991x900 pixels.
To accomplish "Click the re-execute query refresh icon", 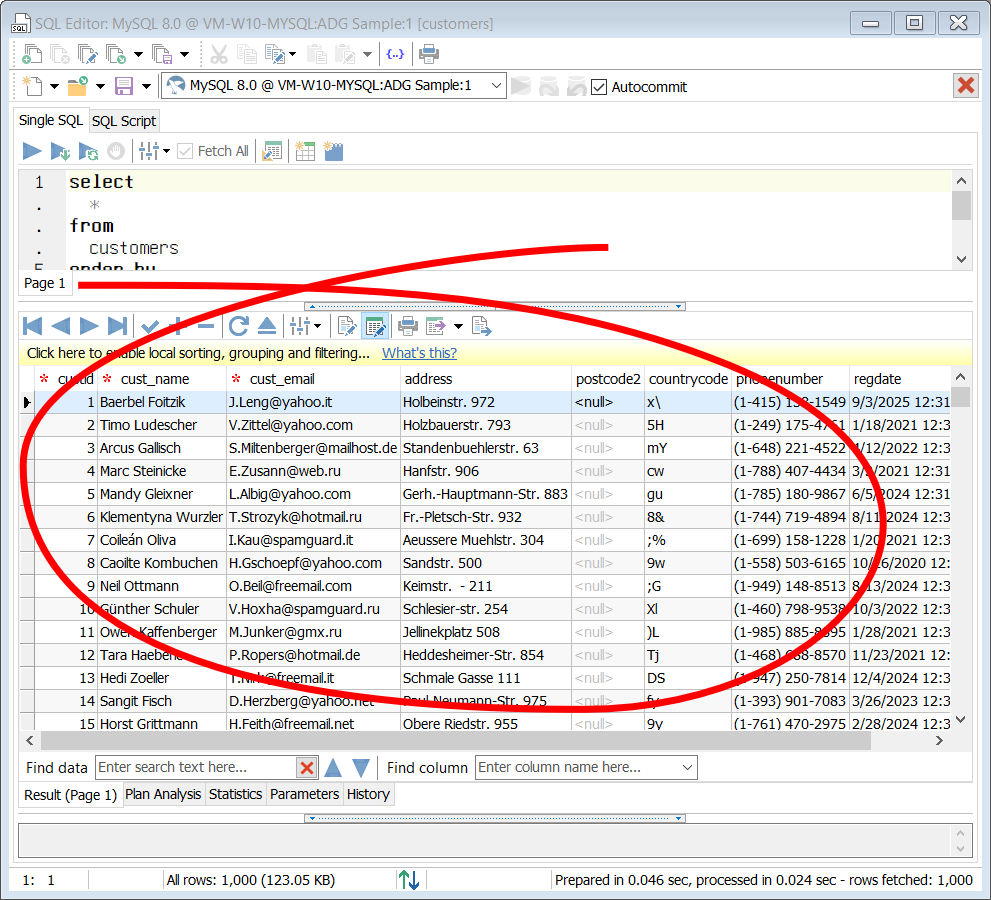I will coord(238,325).
